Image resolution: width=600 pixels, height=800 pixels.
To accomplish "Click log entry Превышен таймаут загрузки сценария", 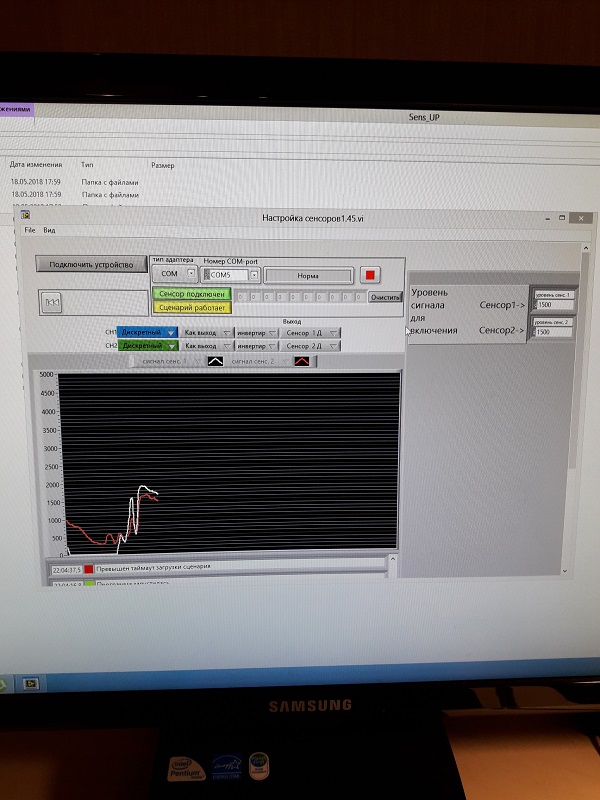I will click(153, 566).
